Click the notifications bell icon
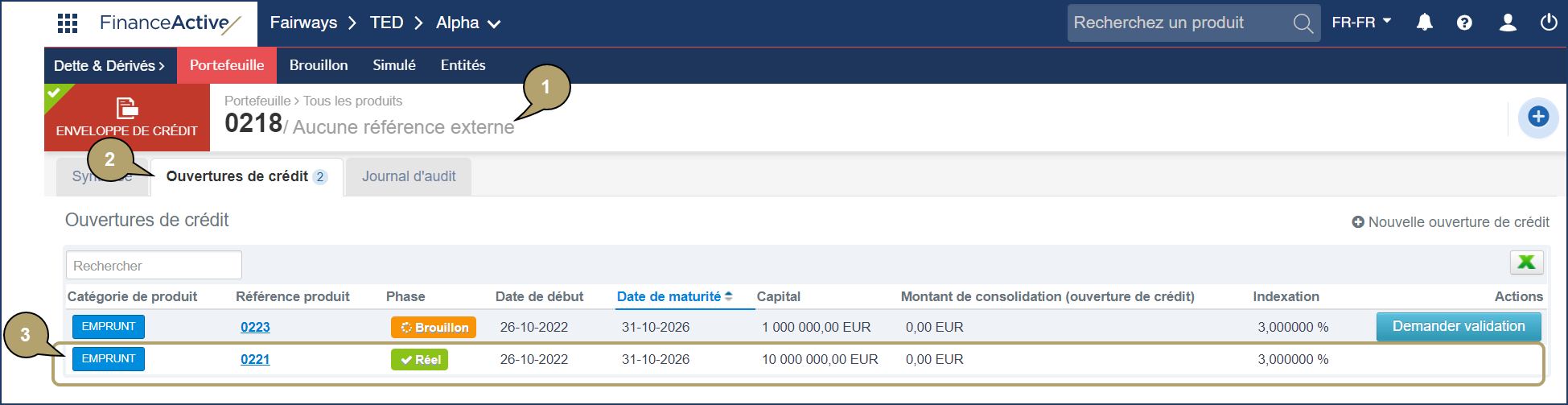The height and width of the screenshot is (405, 1568). 1424,23
